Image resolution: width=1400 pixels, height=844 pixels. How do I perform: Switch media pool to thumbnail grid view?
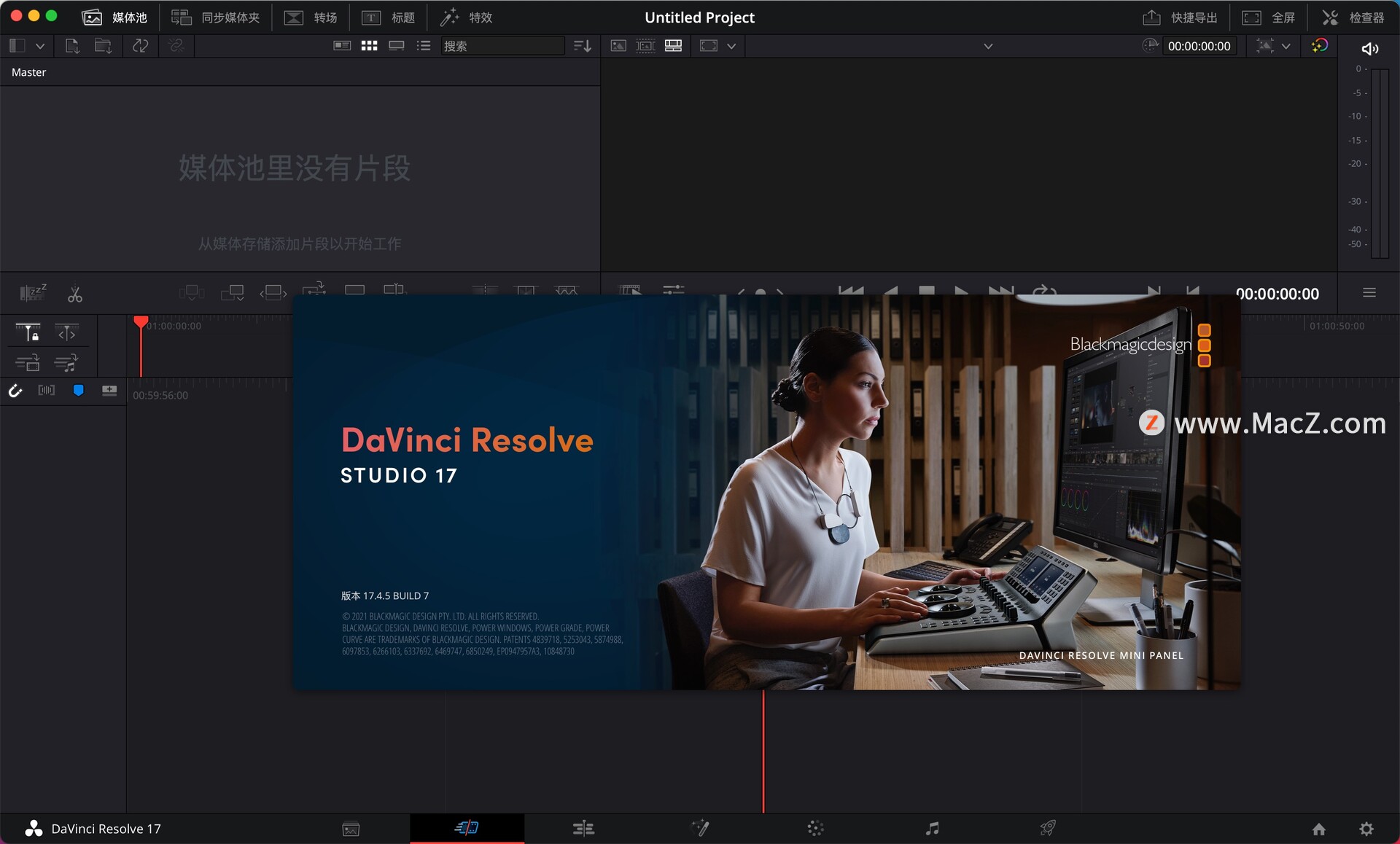pos(370,45)
